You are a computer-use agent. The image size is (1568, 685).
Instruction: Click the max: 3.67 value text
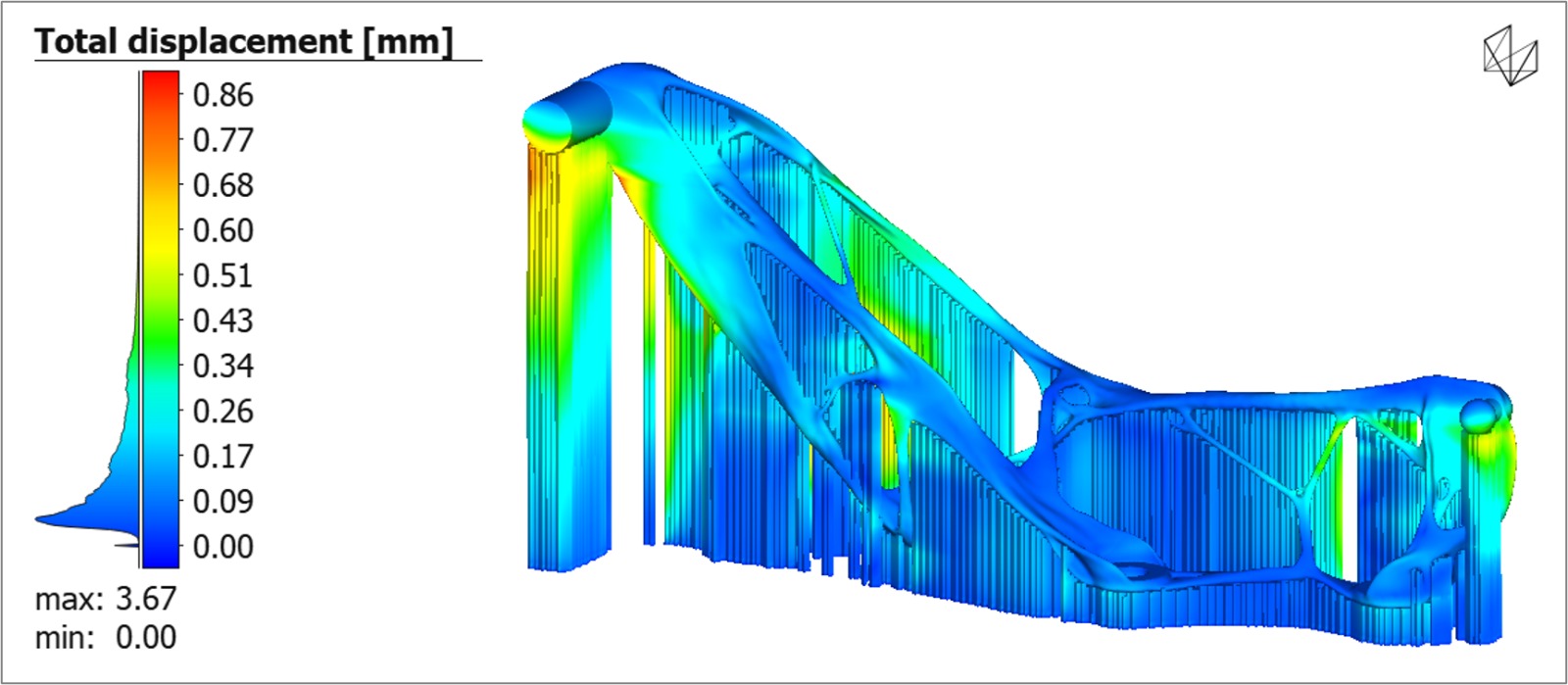click(x=106, y=598)
